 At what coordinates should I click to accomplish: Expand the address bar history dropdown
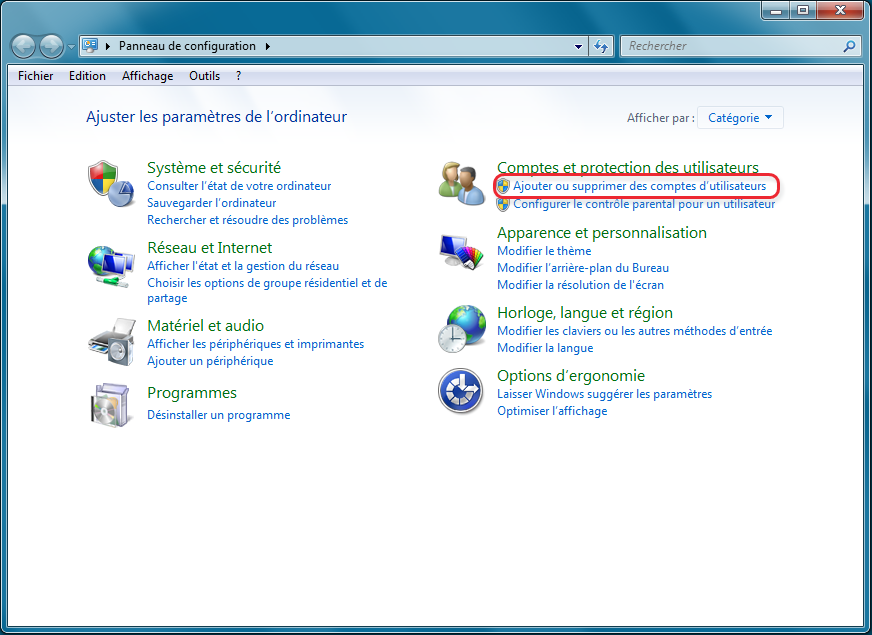(578, 47)
